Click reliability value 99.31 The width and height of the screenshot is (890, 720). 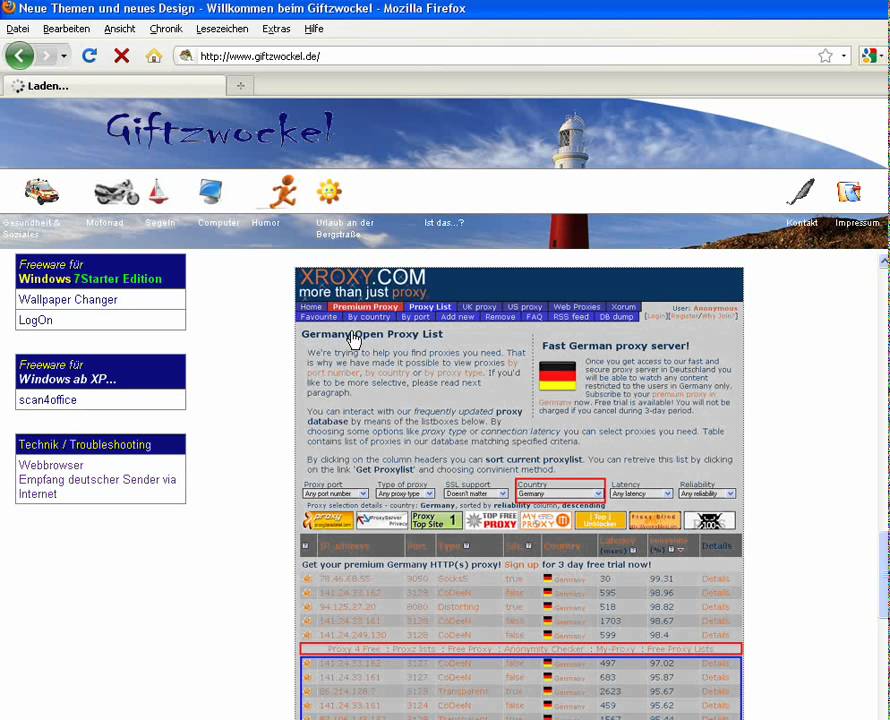(x=661, y=579)
